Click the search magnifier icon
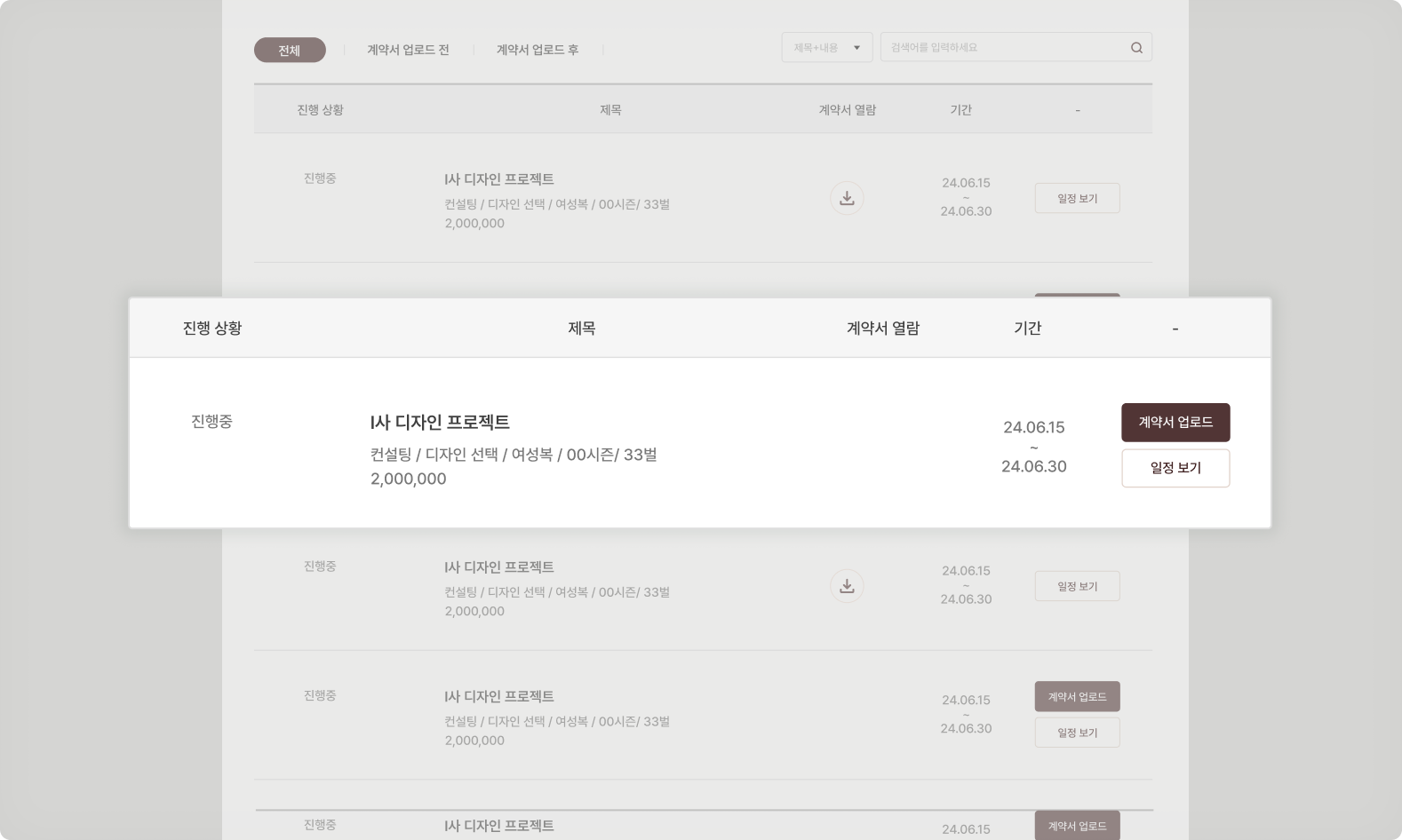This screenshot has height=840, width=1402. point(1136,48)
